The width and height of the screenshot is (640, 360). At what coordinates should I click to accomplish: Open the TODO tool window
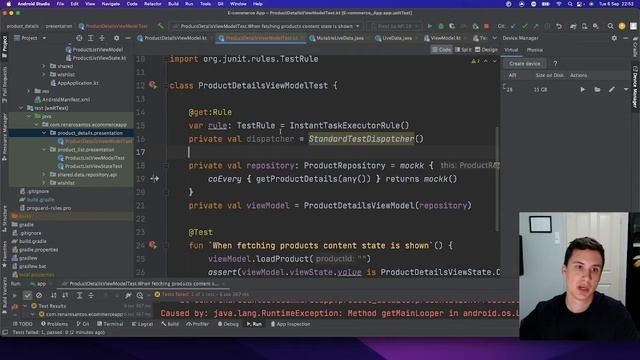point(22,324)
